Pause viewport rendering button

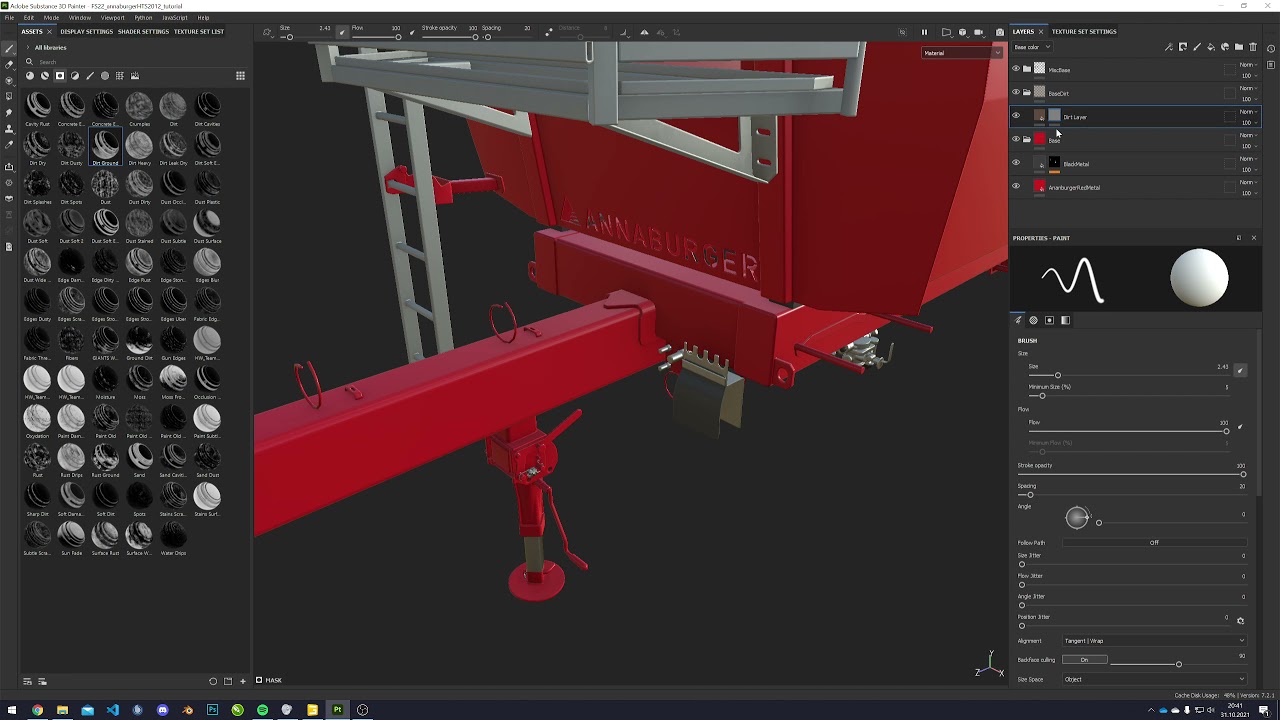tap(924, 32)
